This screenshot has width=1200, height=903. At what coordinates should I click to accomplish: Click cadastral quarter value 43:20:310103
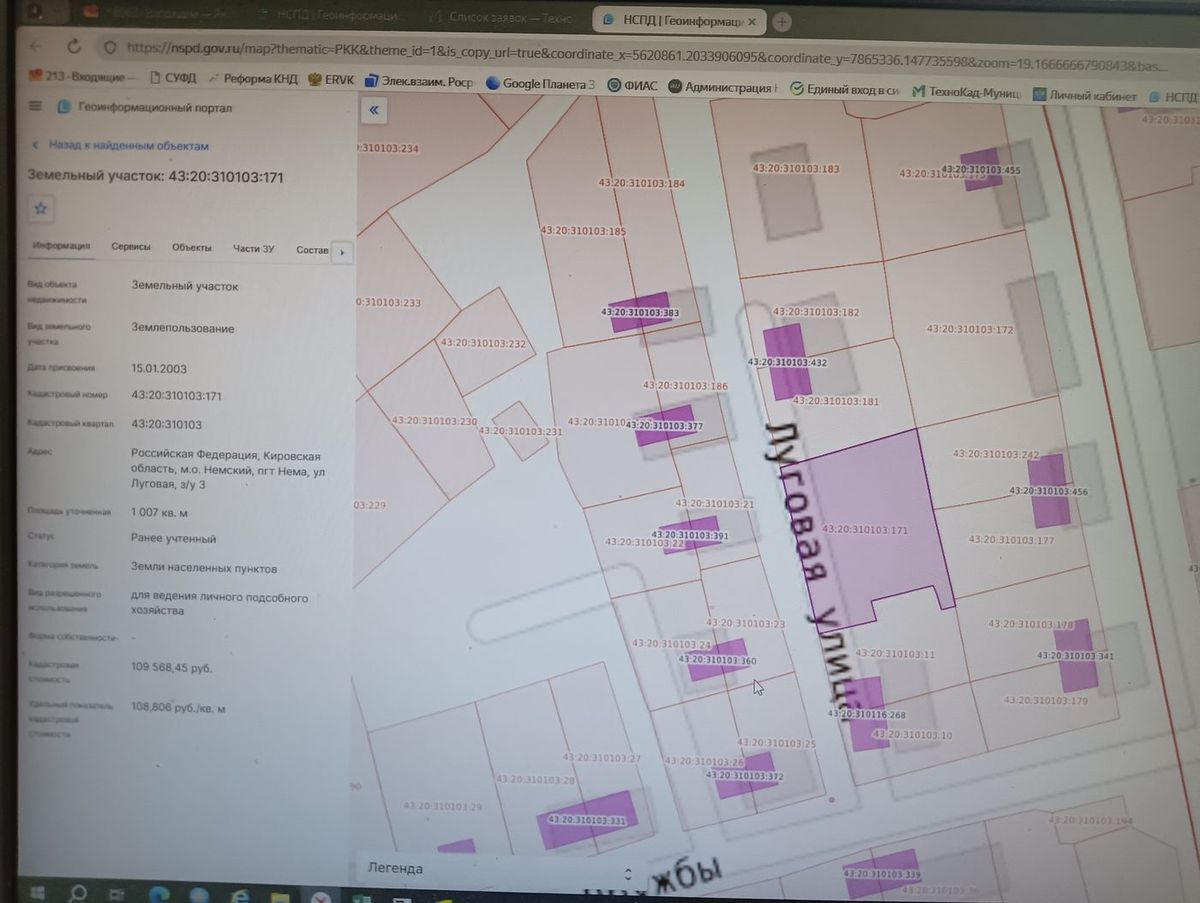[x=167, y=424]
